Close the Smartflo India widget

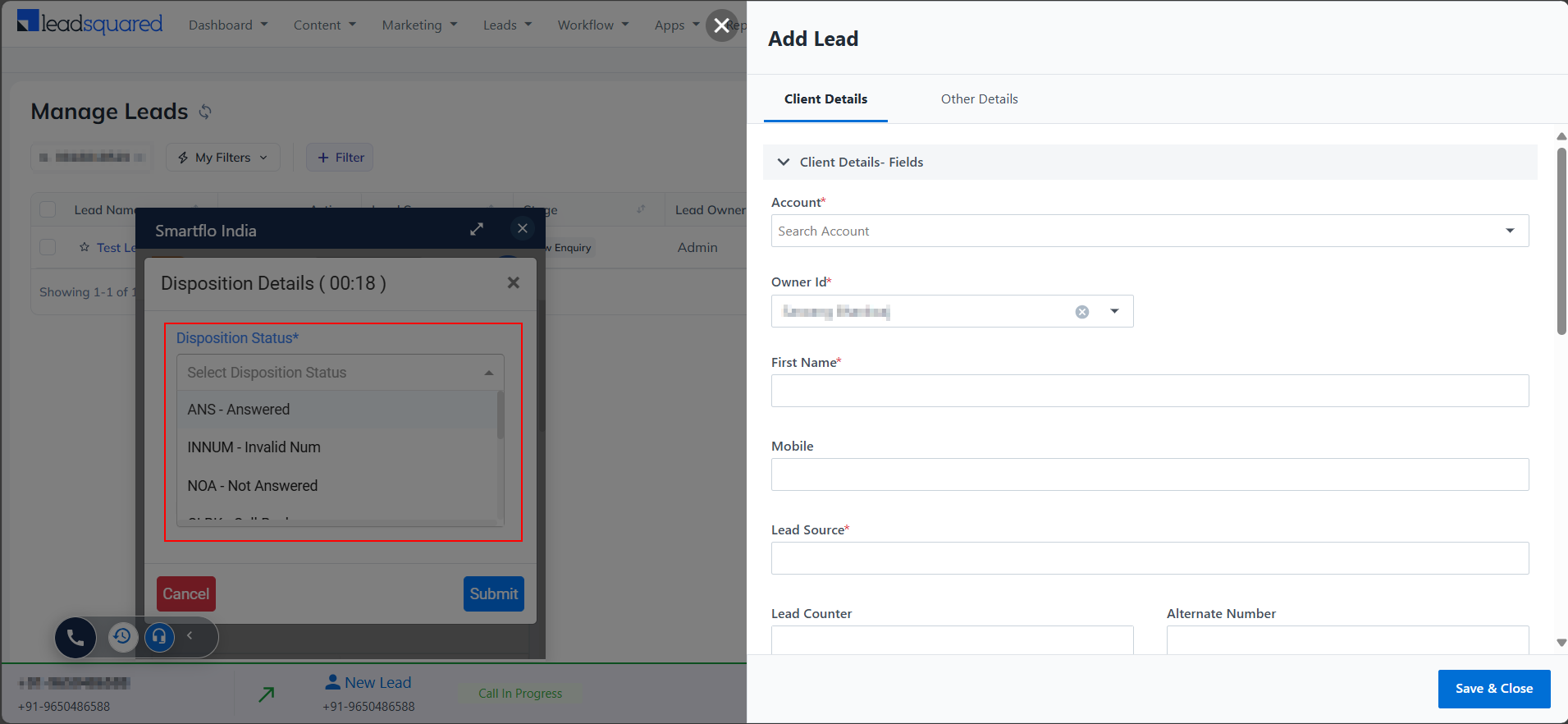[x=523, y=228]
